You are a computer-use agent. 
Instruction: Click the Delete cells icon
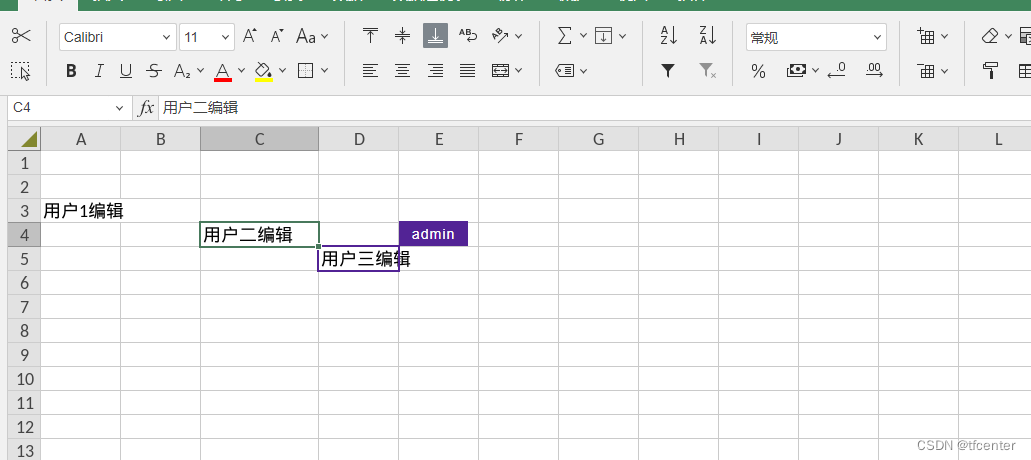point(927,70)
